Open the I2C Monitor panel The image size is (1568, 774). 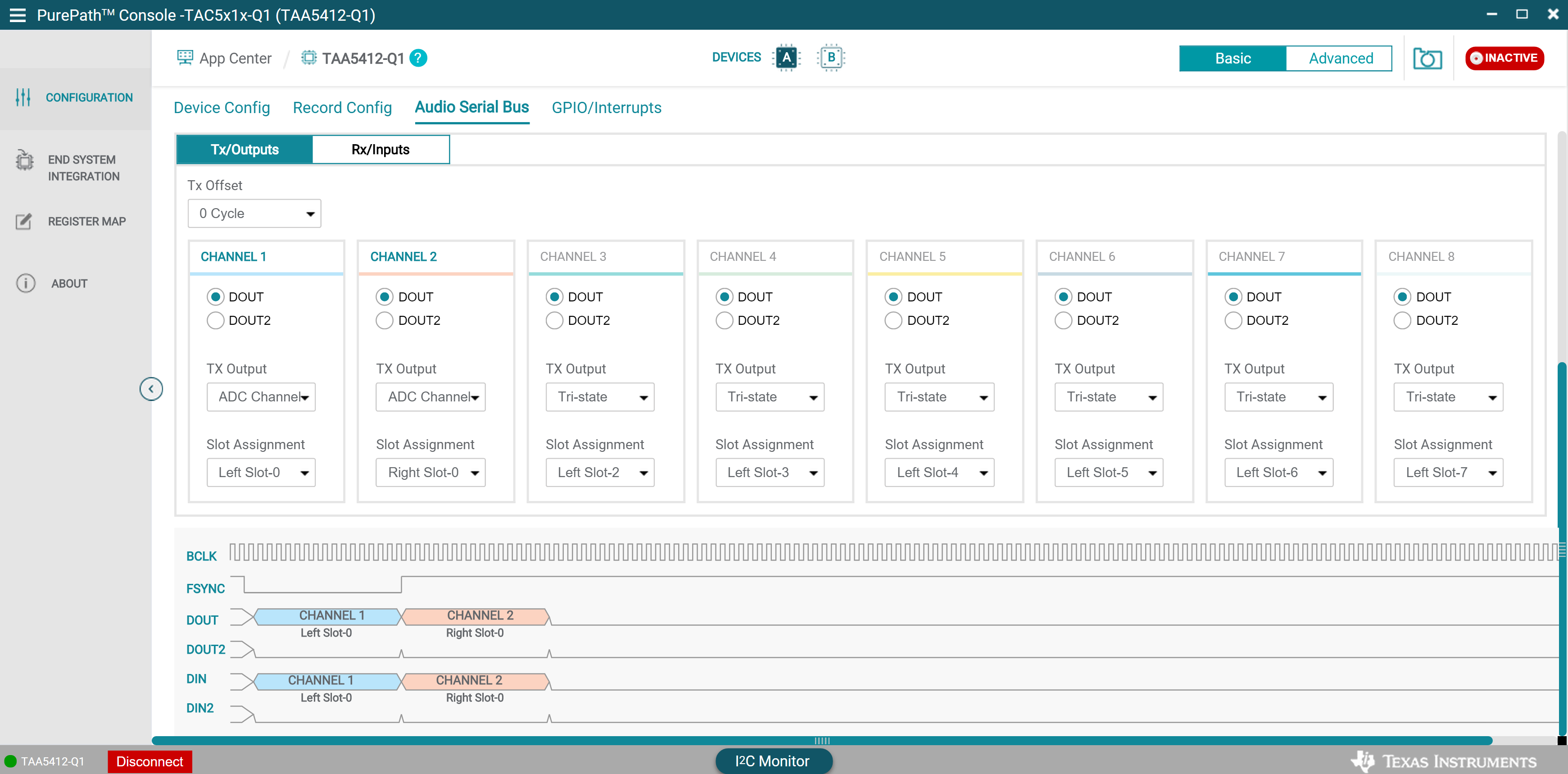coord(773,760)
